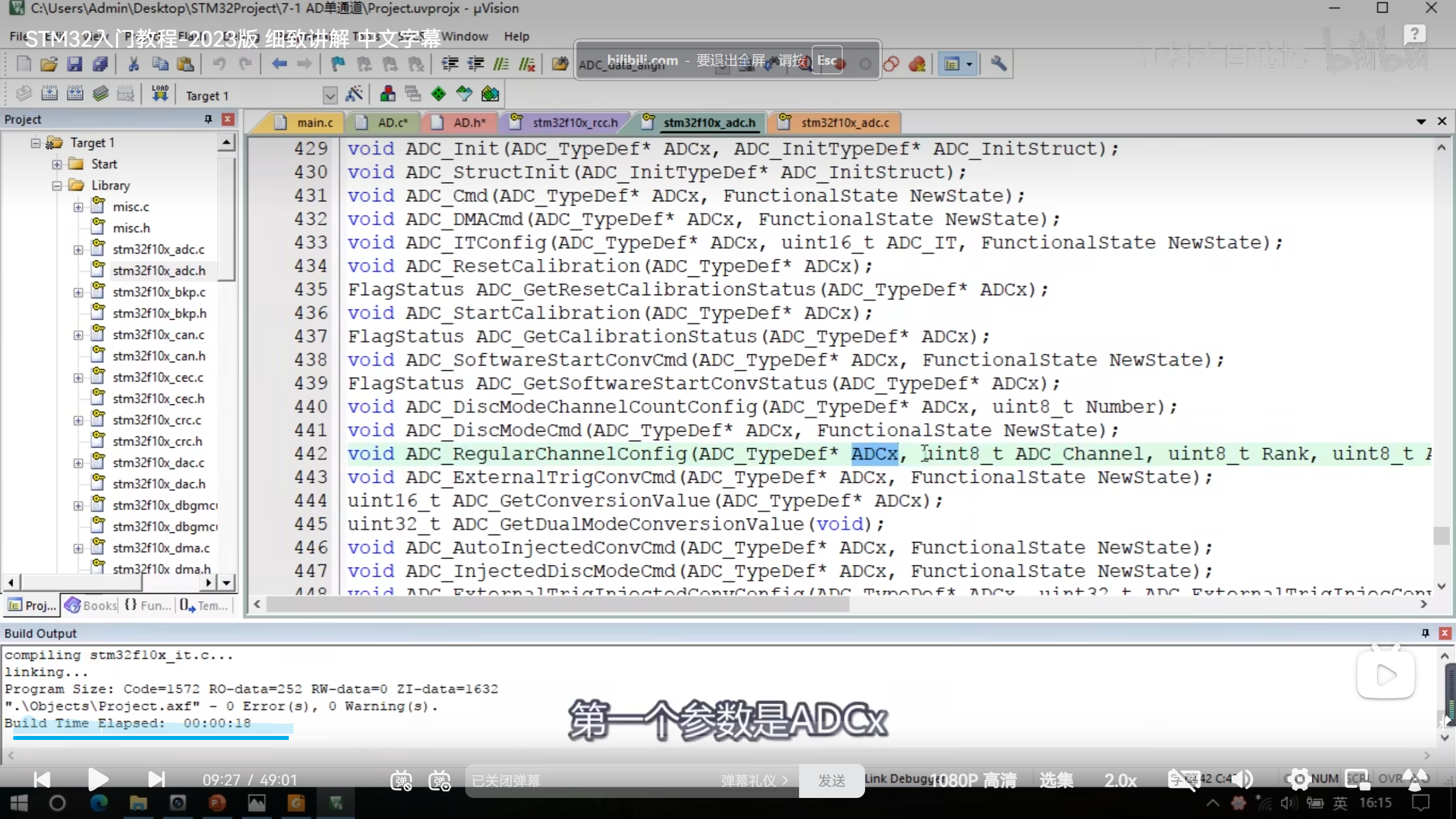Switch to the Books panel tab
Viewport: 1456px width, 819px height.
click(91, 605)
